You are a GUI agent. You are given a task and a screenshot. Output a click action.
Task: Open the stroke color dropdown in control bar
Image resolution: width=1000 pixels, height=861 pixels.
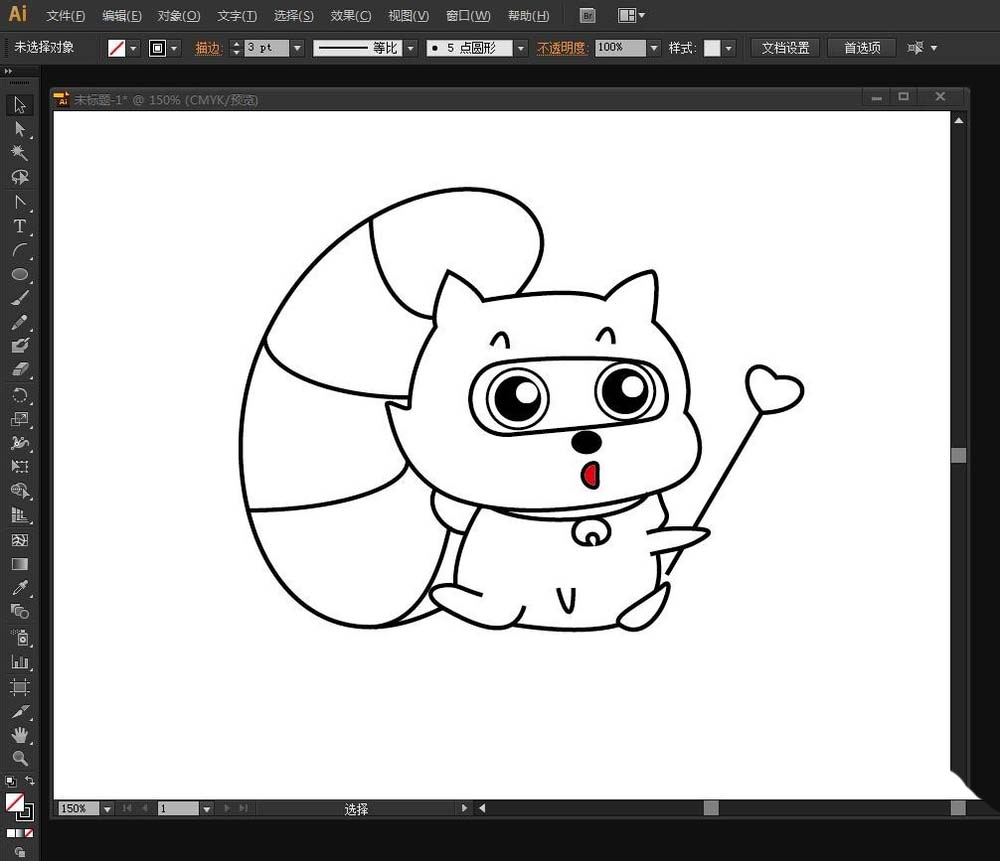173,48
